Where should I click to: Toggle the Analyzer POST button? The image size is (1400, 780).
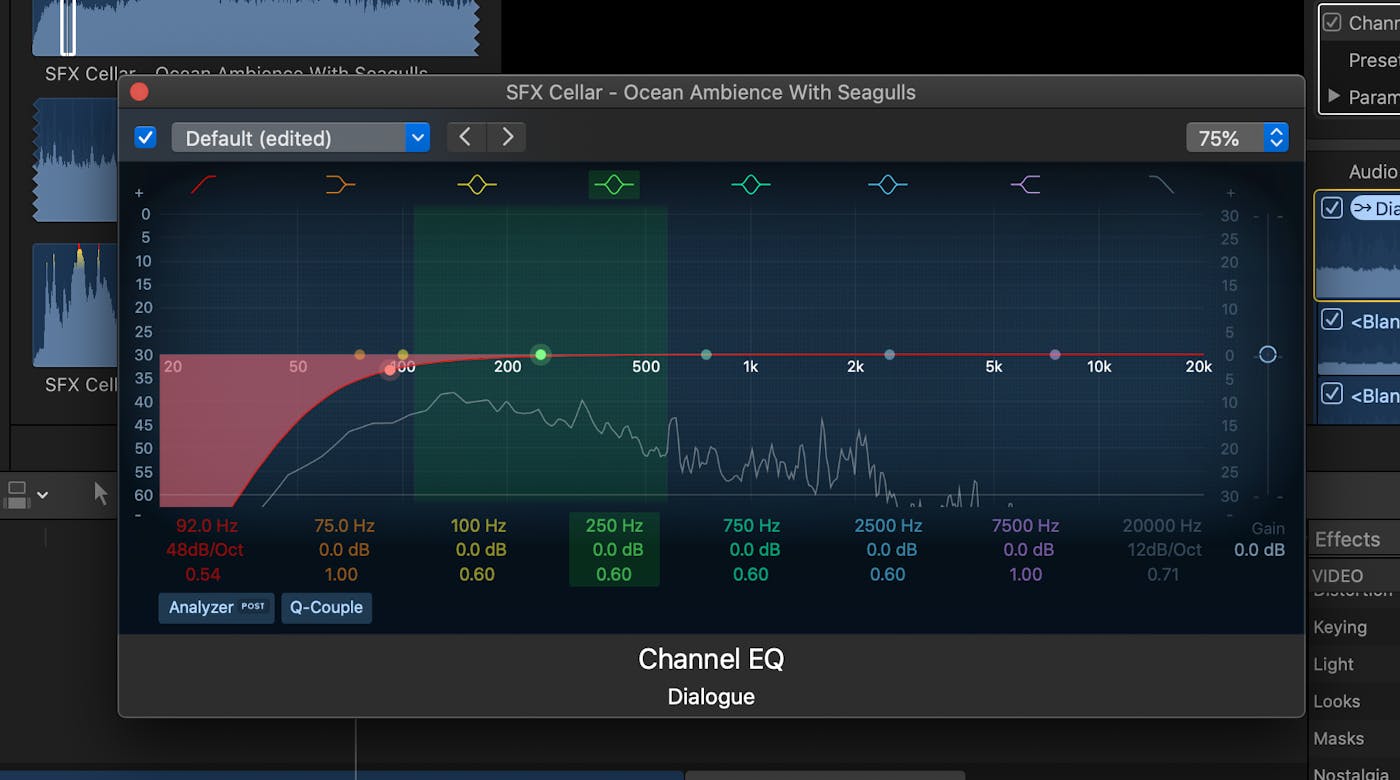(x=216, y=607)
